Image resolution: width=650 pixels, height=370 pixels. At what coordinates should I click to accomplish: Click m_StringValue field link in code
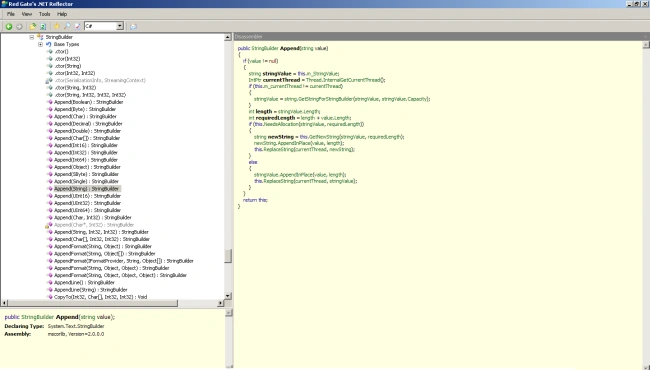pos(322,74)
